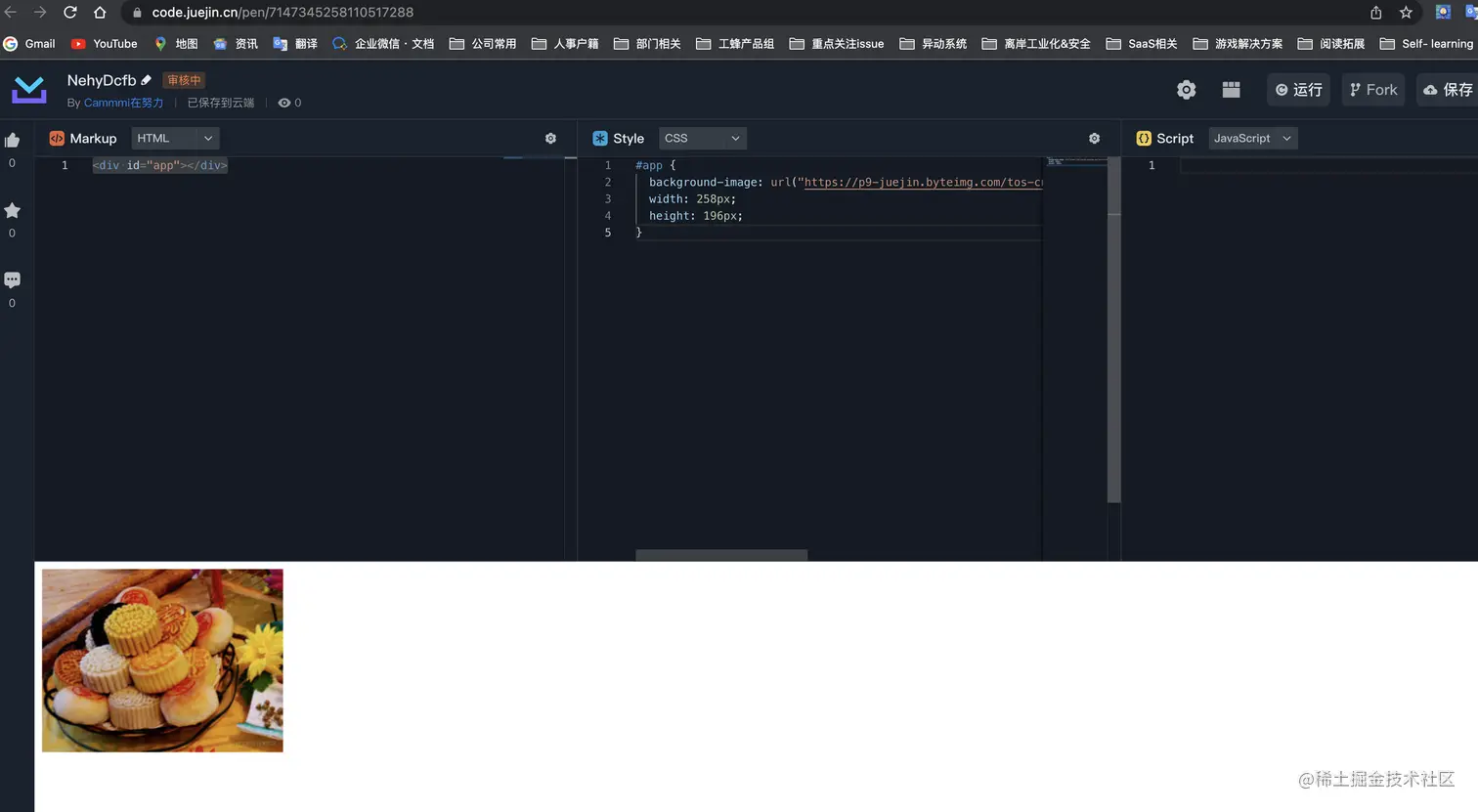Click the #app selector line
Screen dimensions: 1478x812
point(655,165)
